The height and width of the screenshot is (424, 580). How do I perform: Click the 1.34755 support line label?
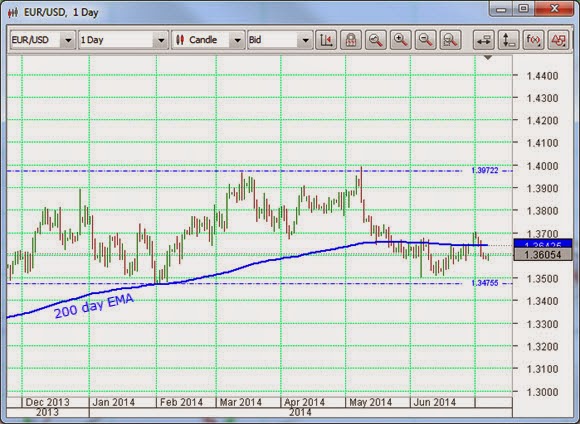click(x=485, y=283)
